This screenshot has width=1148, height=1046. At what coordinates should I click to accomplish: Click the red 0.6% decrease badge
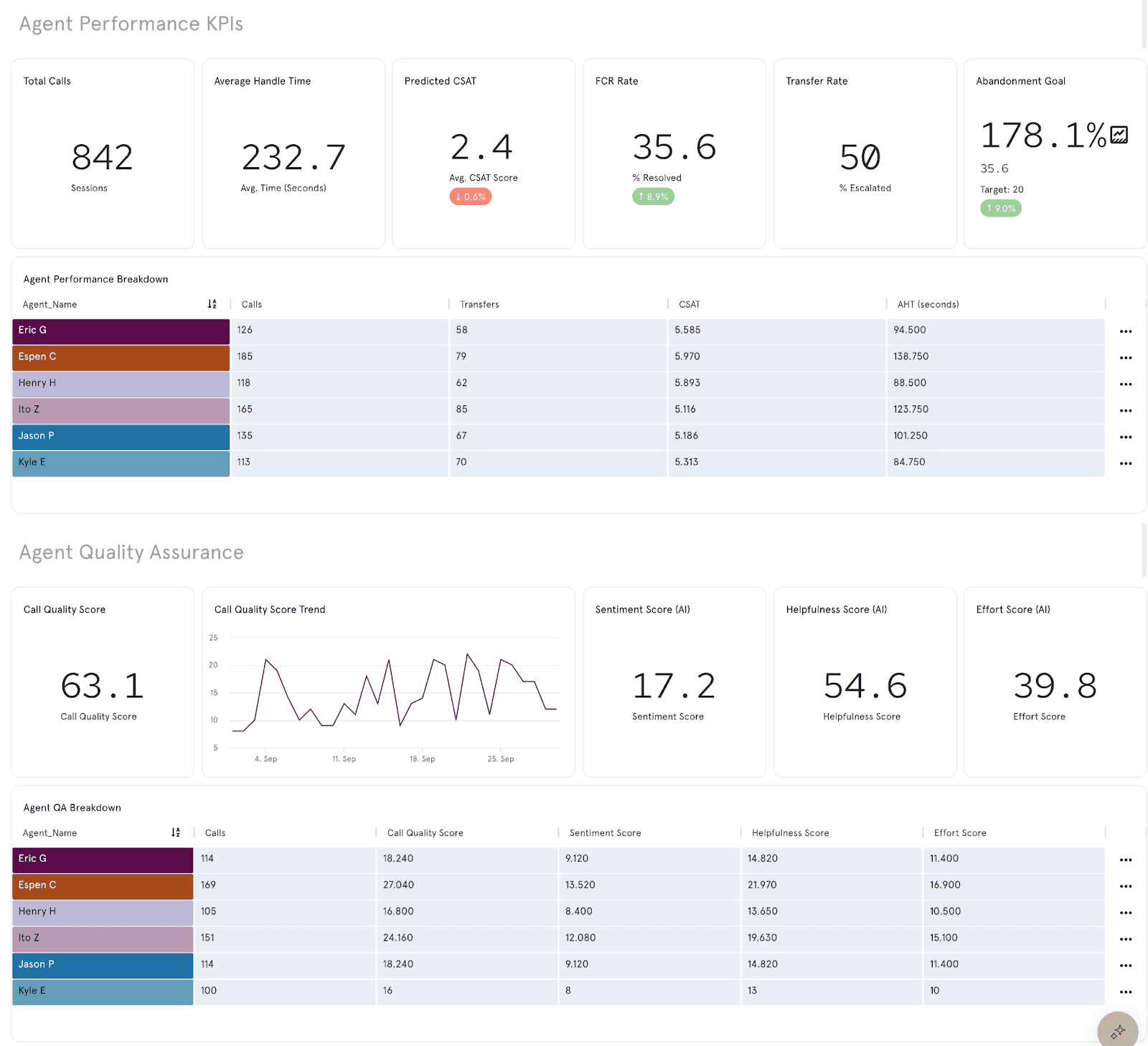point(471,197)
